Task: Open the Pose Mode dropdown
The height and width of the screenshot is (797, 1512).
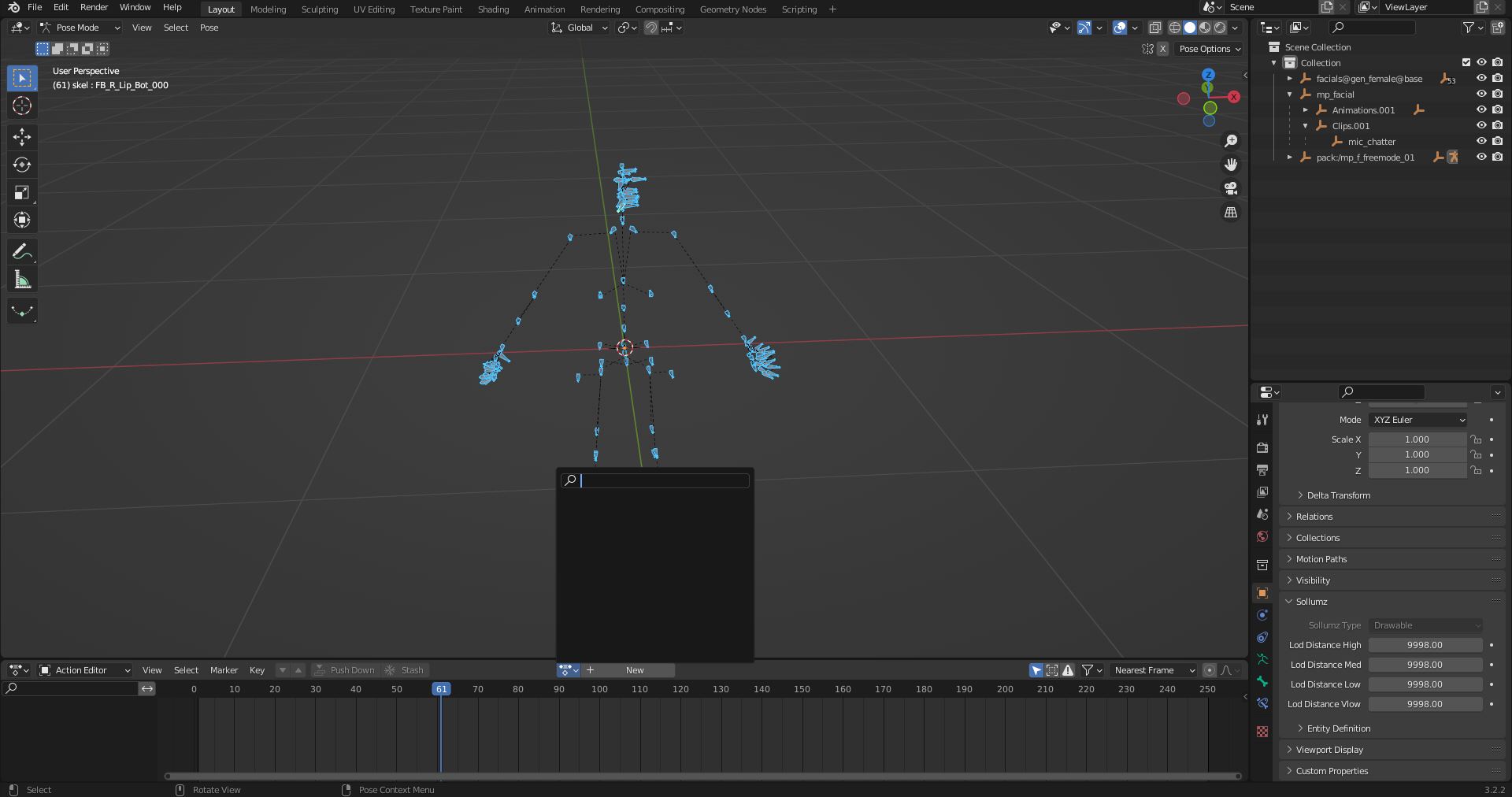Action: tap(80, 28)
